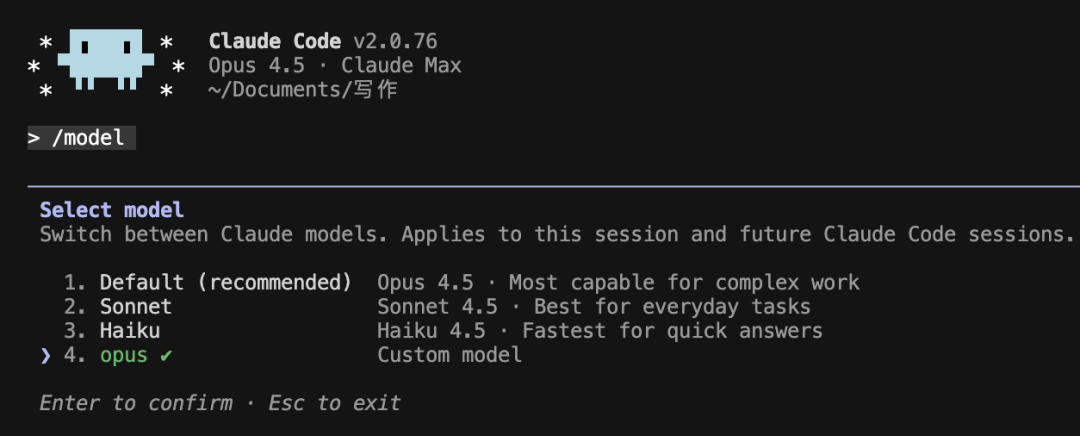Select the custom opus model entry

point(123,355)
